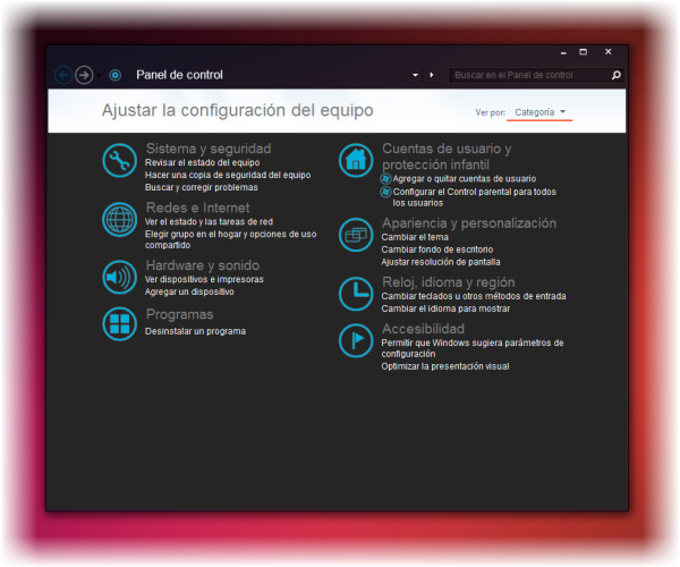This screenshot has height=567, width=680.
Task: Open Cambiar el tema
Action: tap(415, 237)
